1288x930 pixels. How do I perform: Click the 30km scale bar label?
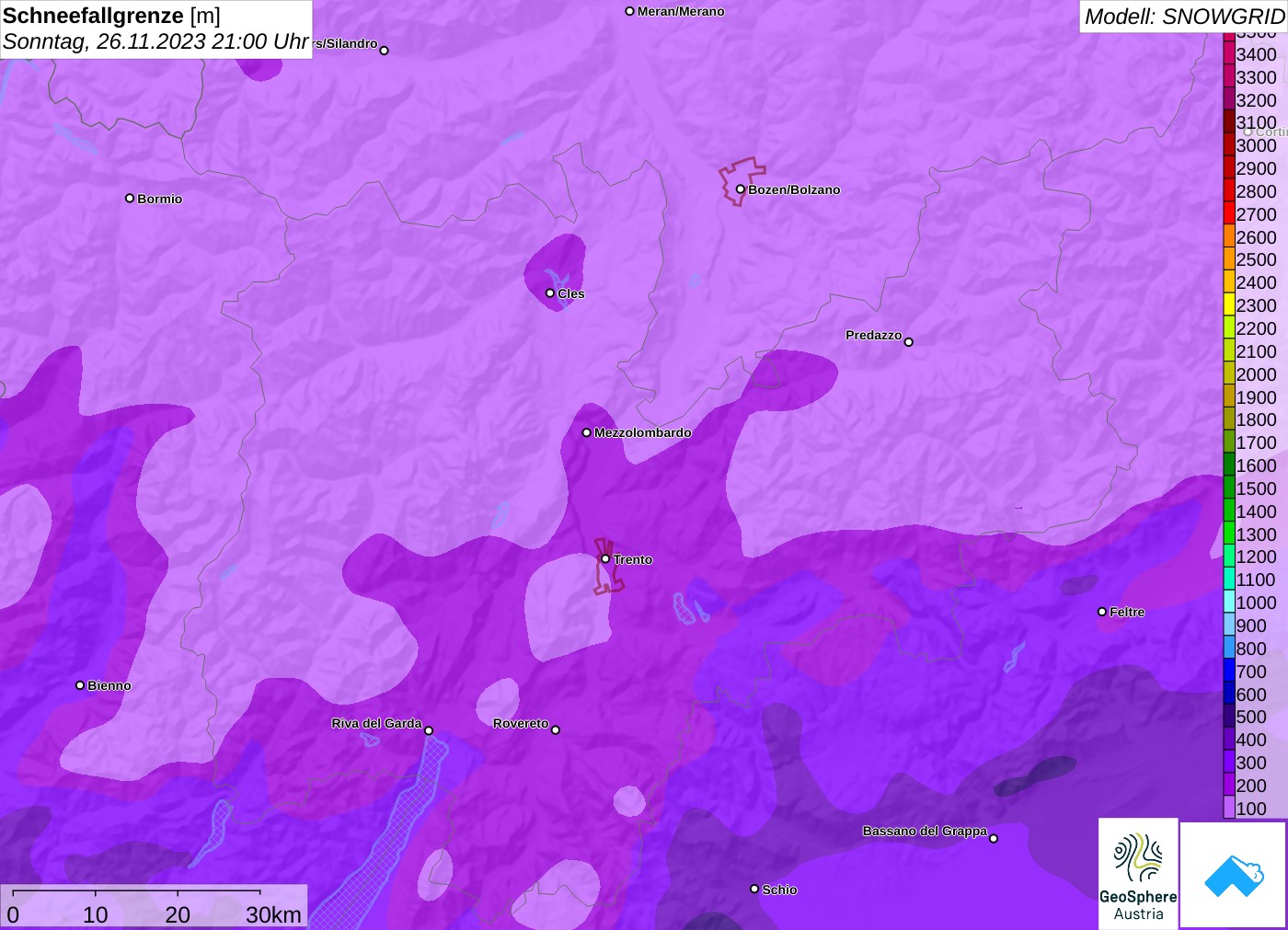[x=273, y=914]
